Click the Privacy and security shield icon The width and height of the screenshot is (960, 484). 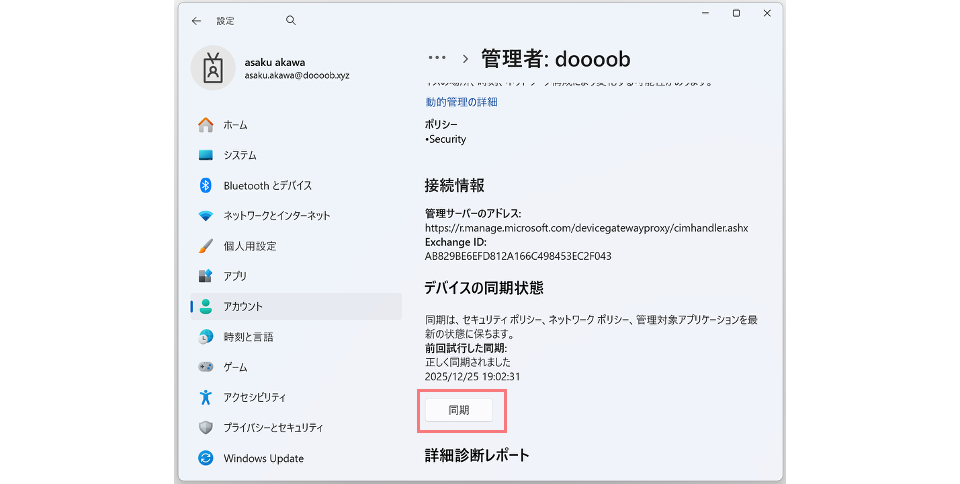point(206,427)
